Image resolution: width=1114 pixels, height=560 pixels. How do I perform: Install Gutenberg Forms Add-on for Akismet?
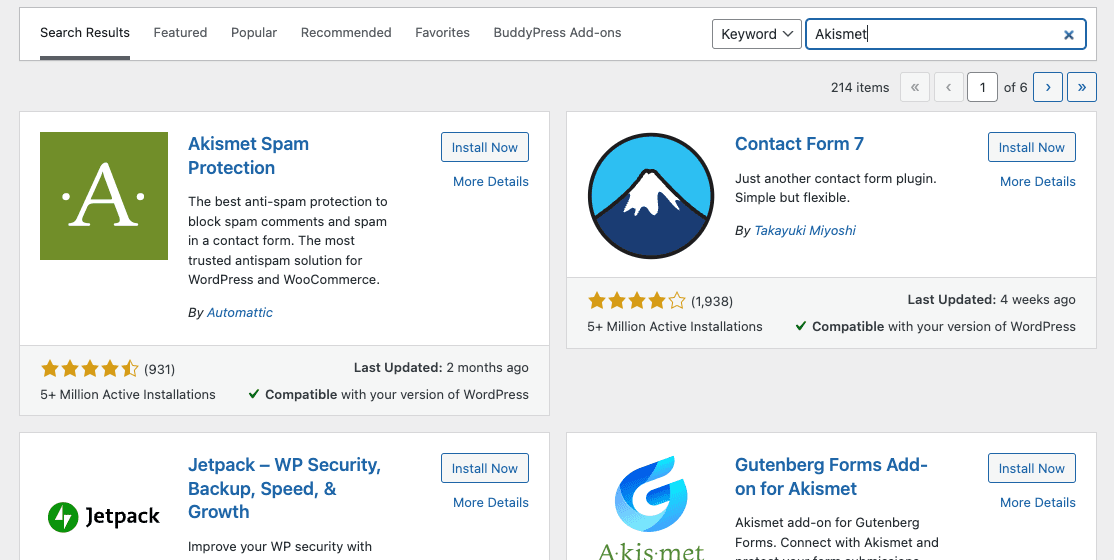click(x=1032, y=468)
